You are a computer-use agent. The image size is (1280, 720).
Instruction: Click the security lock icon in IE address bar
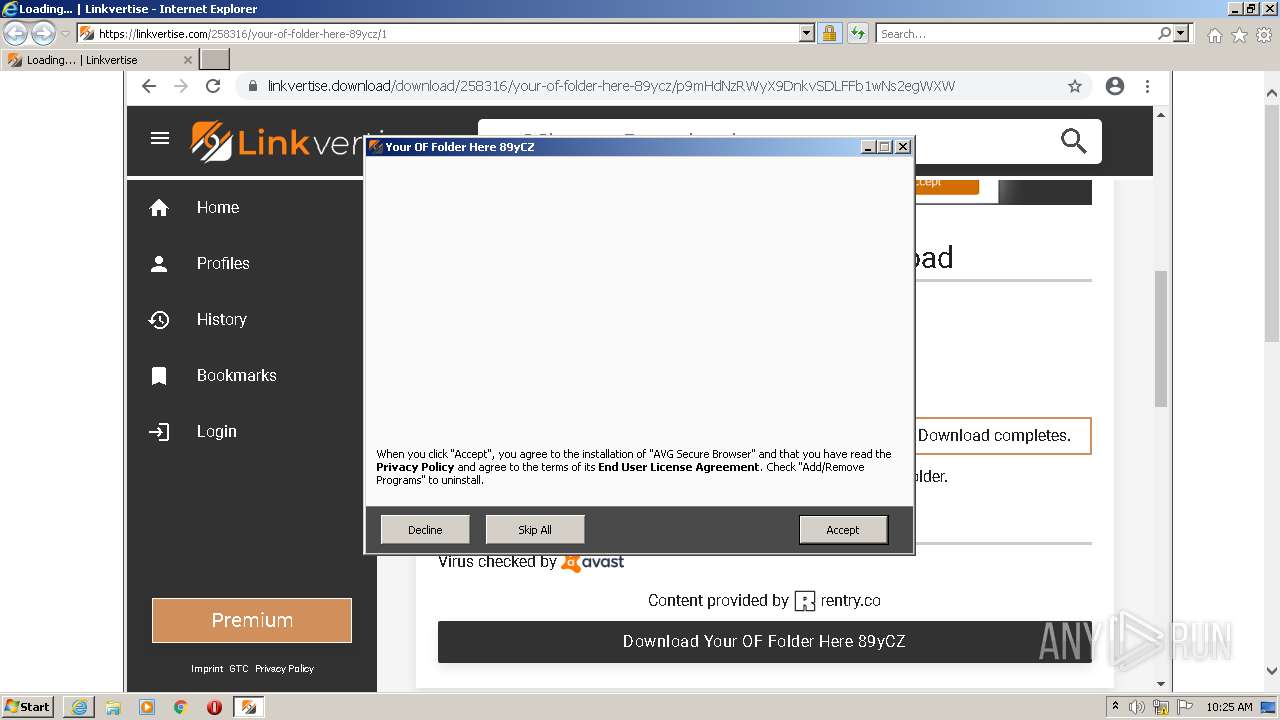[829, 33]
